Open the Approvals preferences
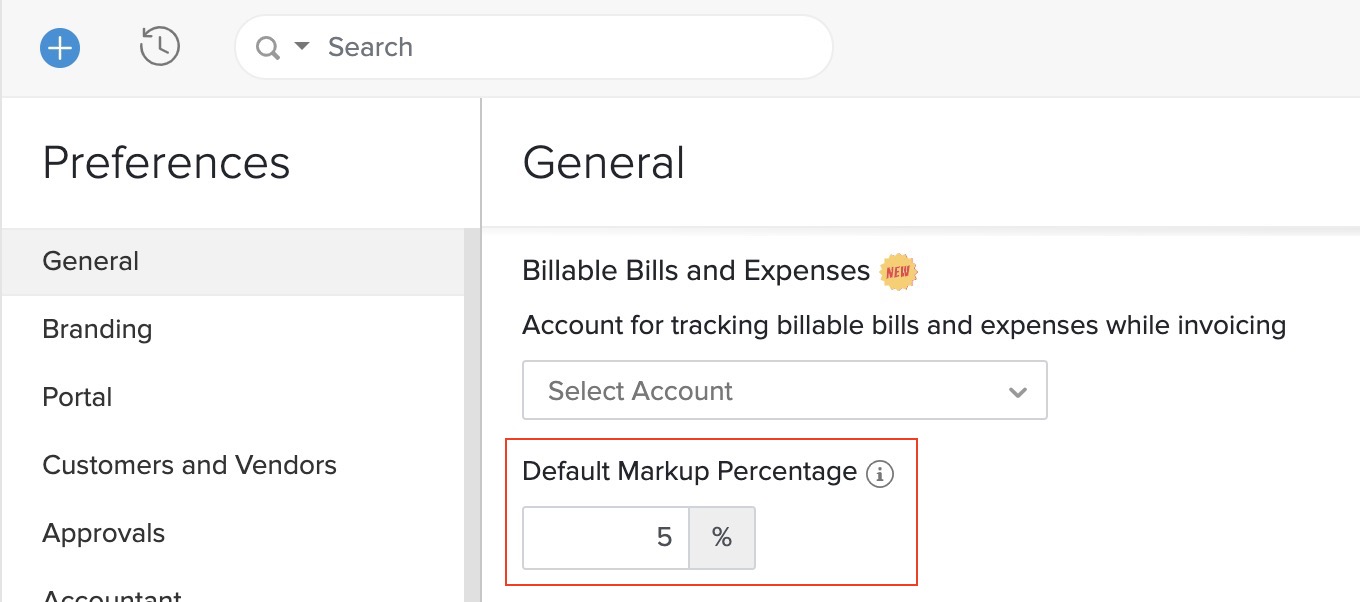This screenshot has height=602, width=1360. 103,533
